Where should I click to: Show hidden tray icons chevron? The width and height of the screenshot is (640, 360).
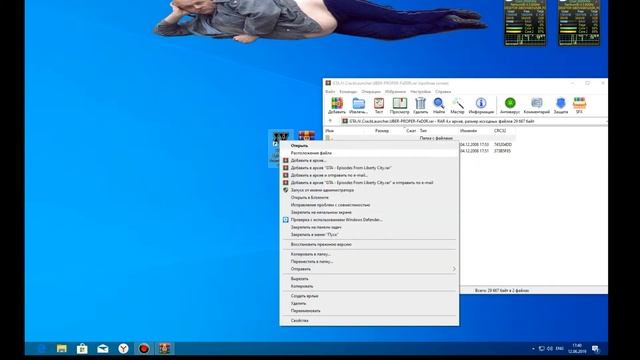[x=533, y=349]
